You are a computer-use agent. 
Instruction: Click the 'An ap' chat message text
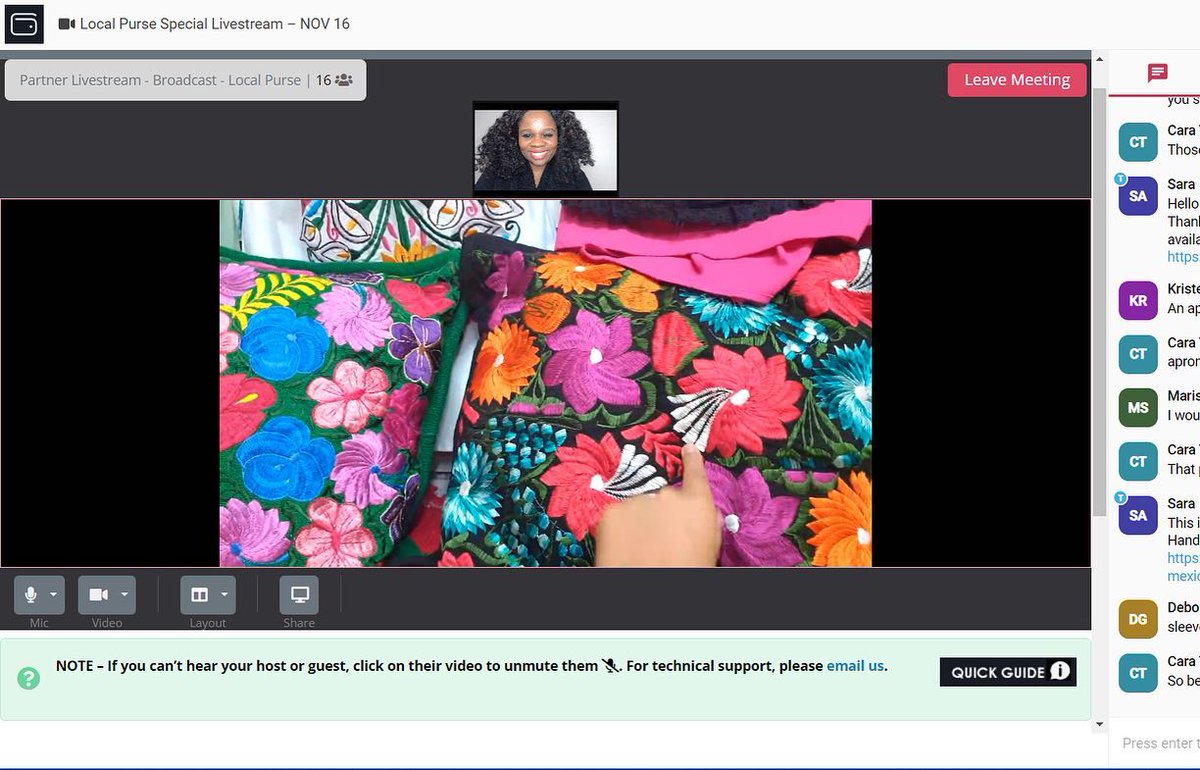pos(1183,309)
